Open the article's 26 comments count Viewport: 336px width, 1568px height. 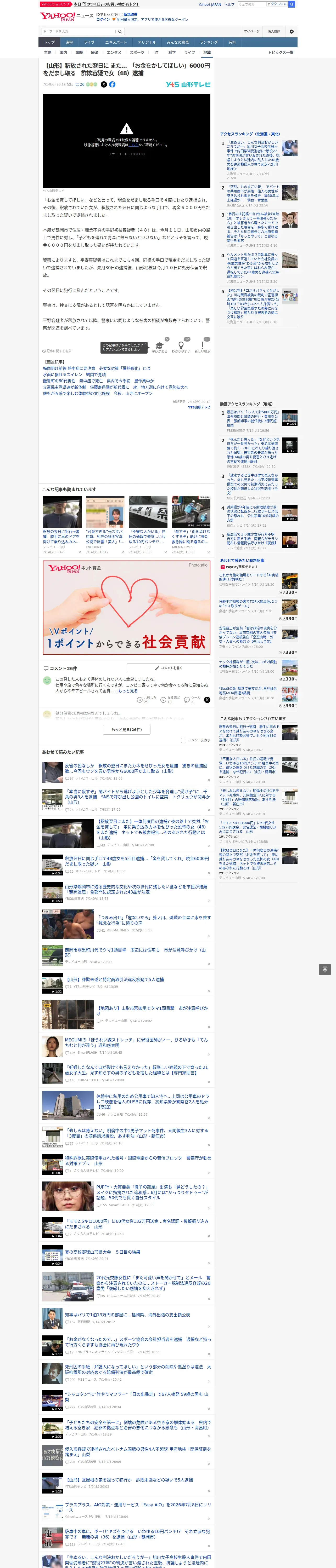80,85
